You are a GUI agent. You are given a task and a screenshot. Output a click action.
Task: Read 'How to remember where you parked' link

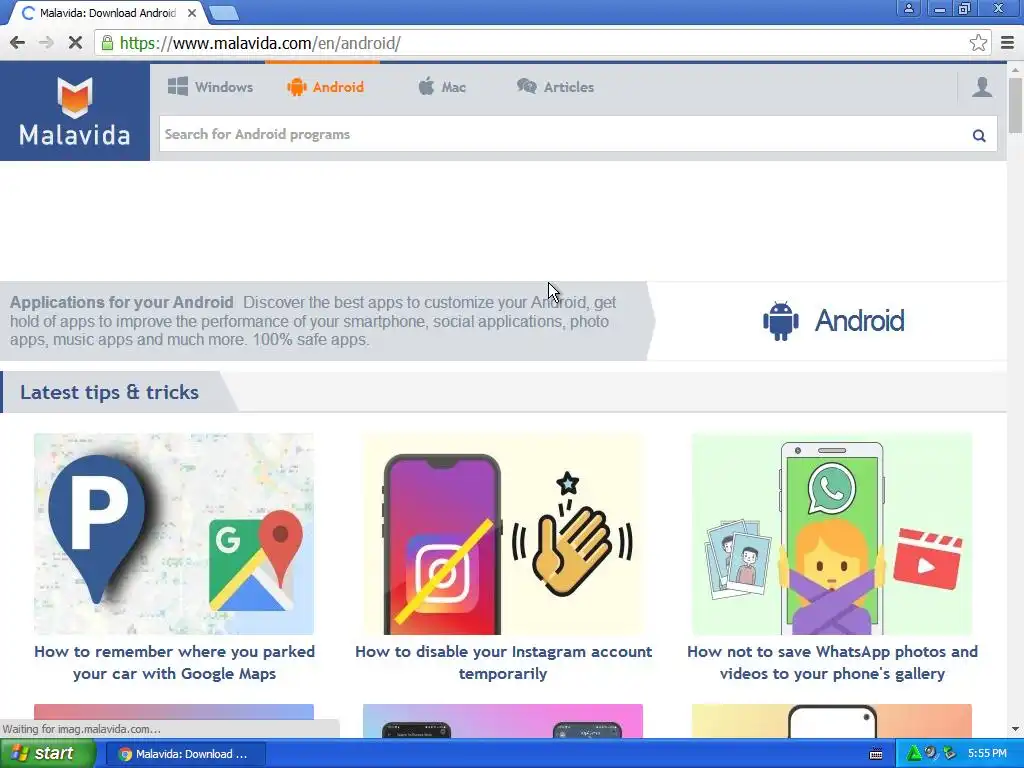(174, 662)
